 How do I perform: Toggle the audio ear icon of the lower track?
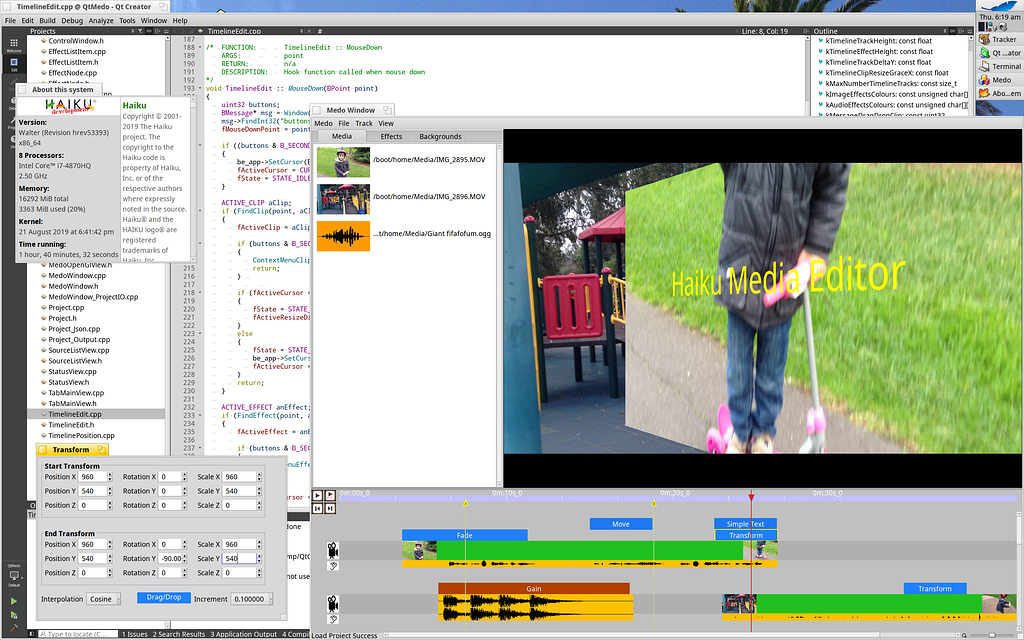click(333, 619)
